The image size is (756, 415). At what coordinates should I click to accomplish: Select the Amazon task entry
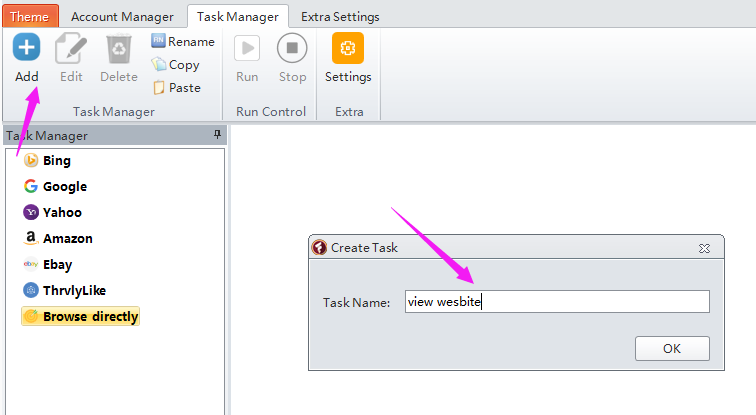point(67,238)
